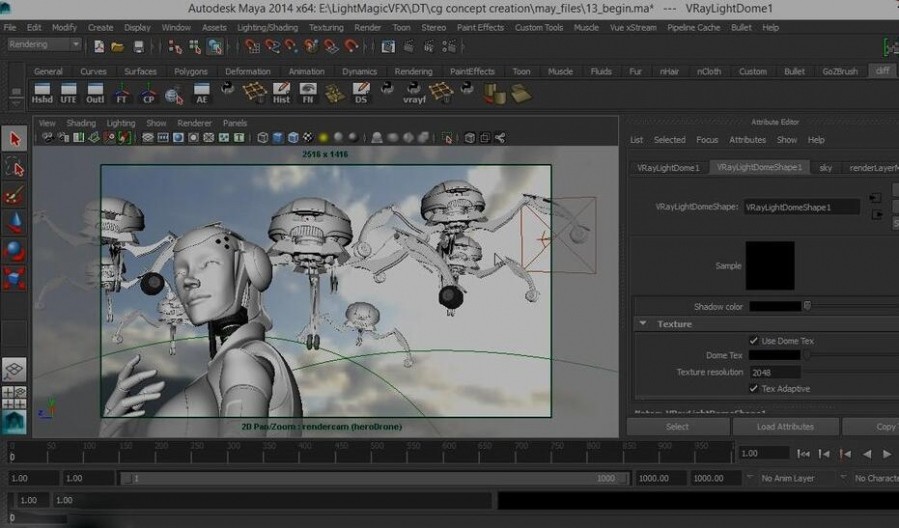Open the viewport Renderer menu
This screenshot has height=528, width=899.
tap(194, 123)
